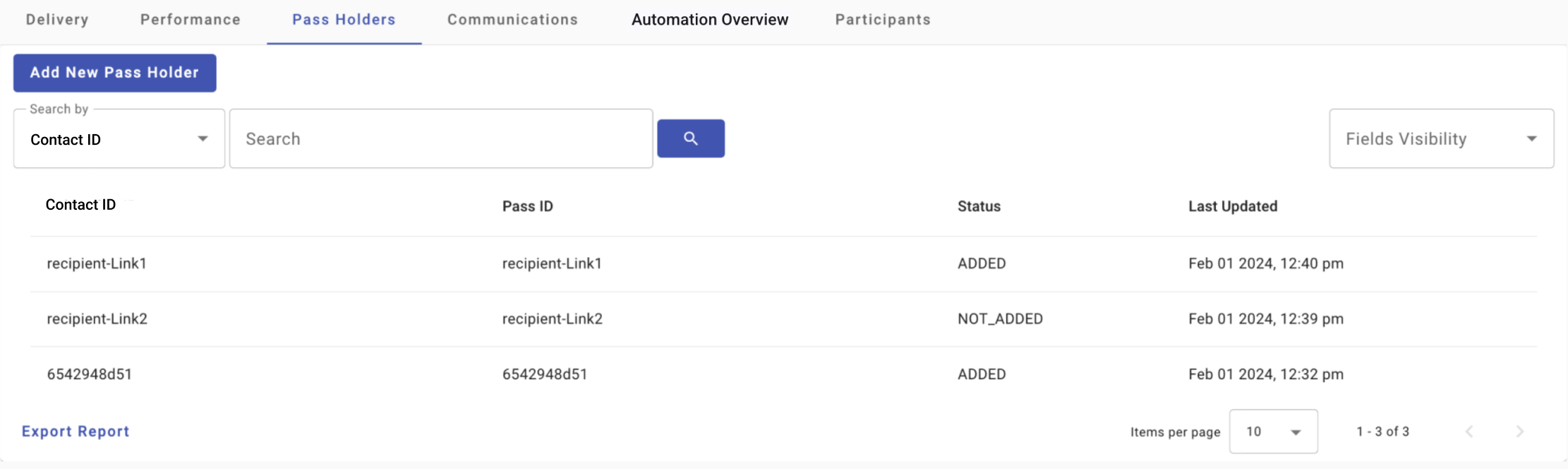Viewport: 1568px width, 469px height.
Task: Open the Search by Contact ID dropdown
Action: [119, 139]
